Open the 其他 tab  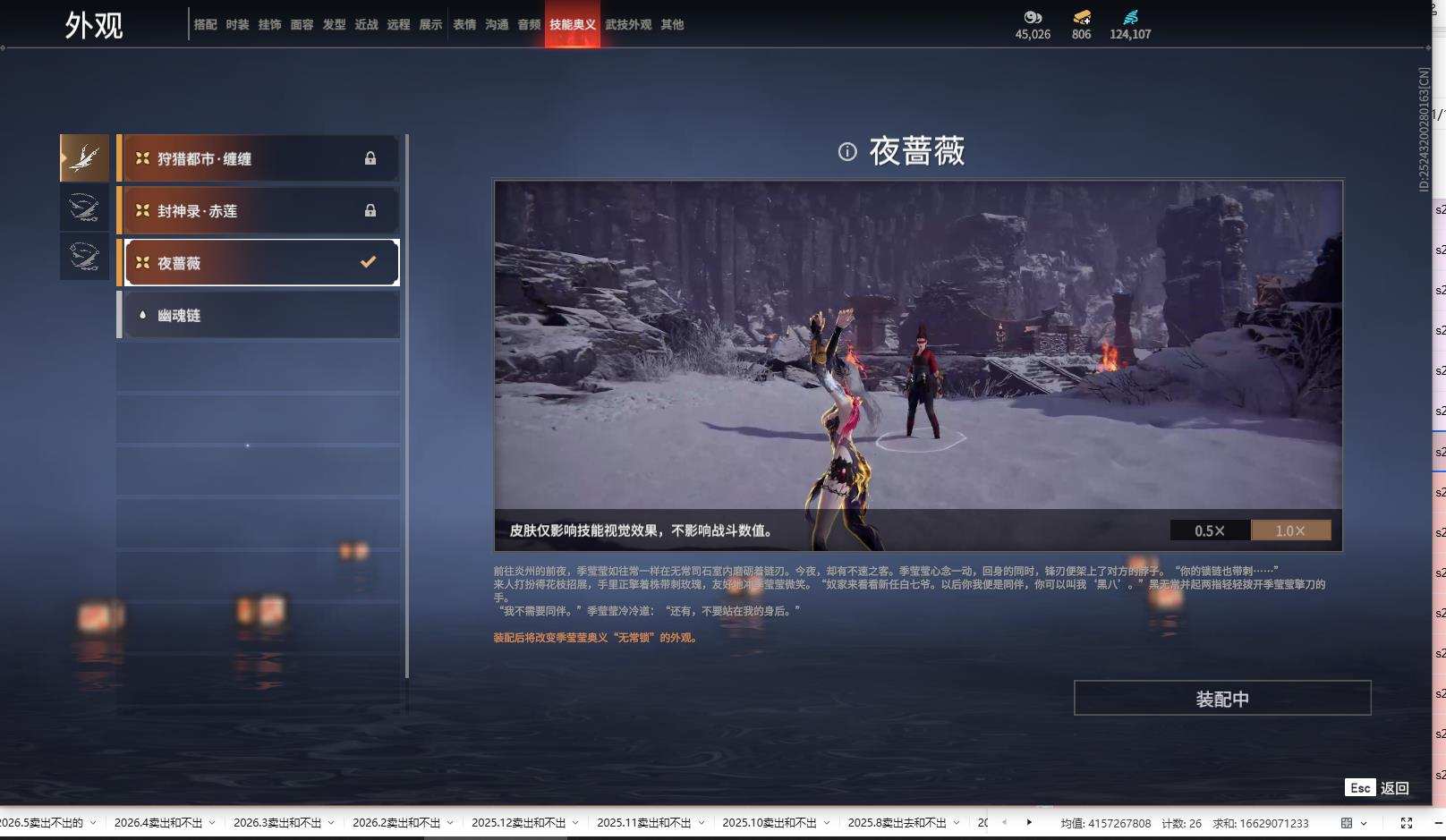[672, 25]
